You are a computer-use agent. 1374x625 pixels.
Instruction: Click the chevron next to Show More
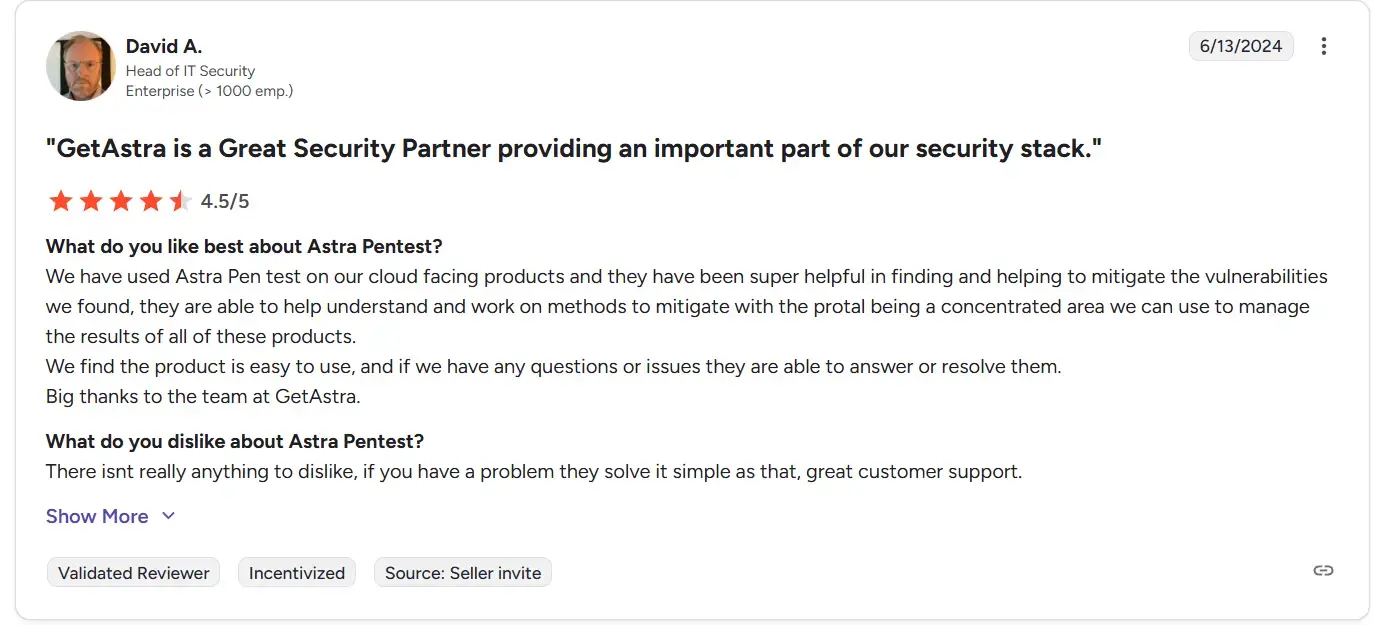[x=168, y=516]
